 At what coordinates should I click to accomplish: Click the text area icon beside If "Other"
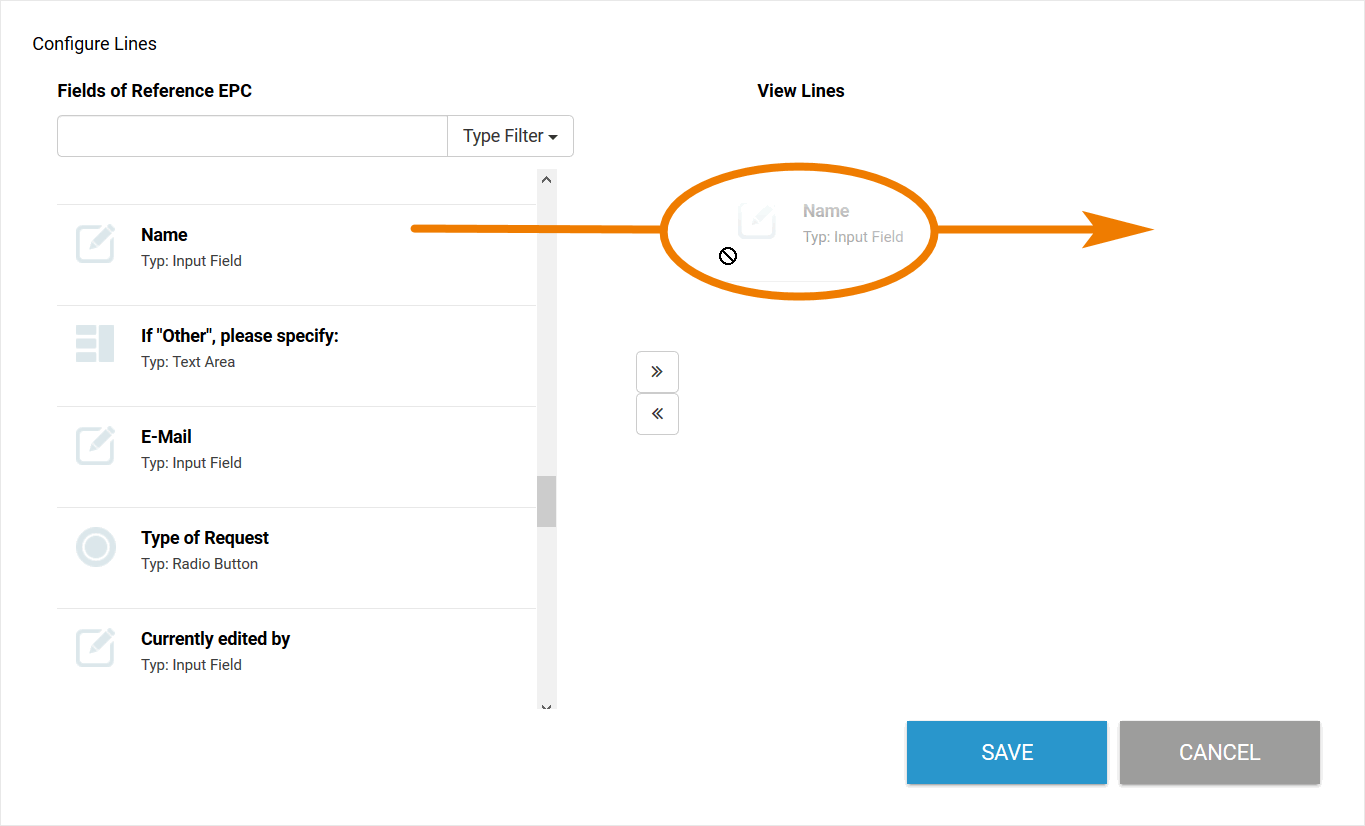tap(96, 344)
